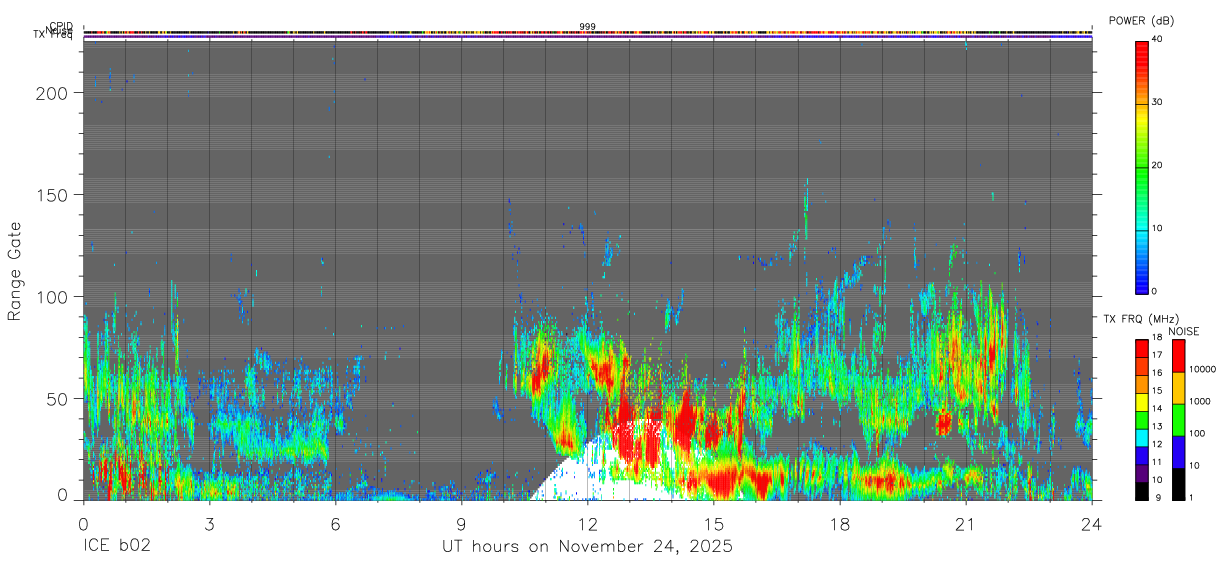
Task: Click the "10000" label on the NOISE scale
Action: [1203, 370]
